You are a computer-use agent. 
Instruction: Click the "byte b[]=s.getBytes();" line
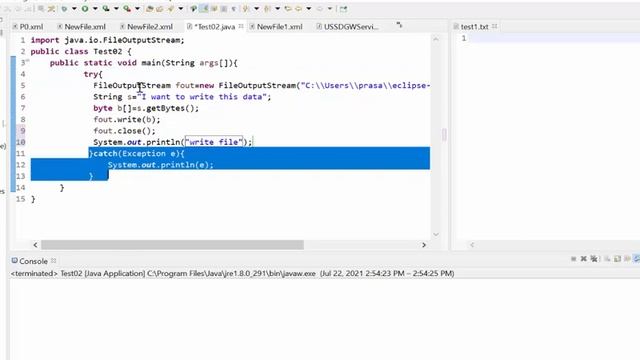tap(146, 108)
